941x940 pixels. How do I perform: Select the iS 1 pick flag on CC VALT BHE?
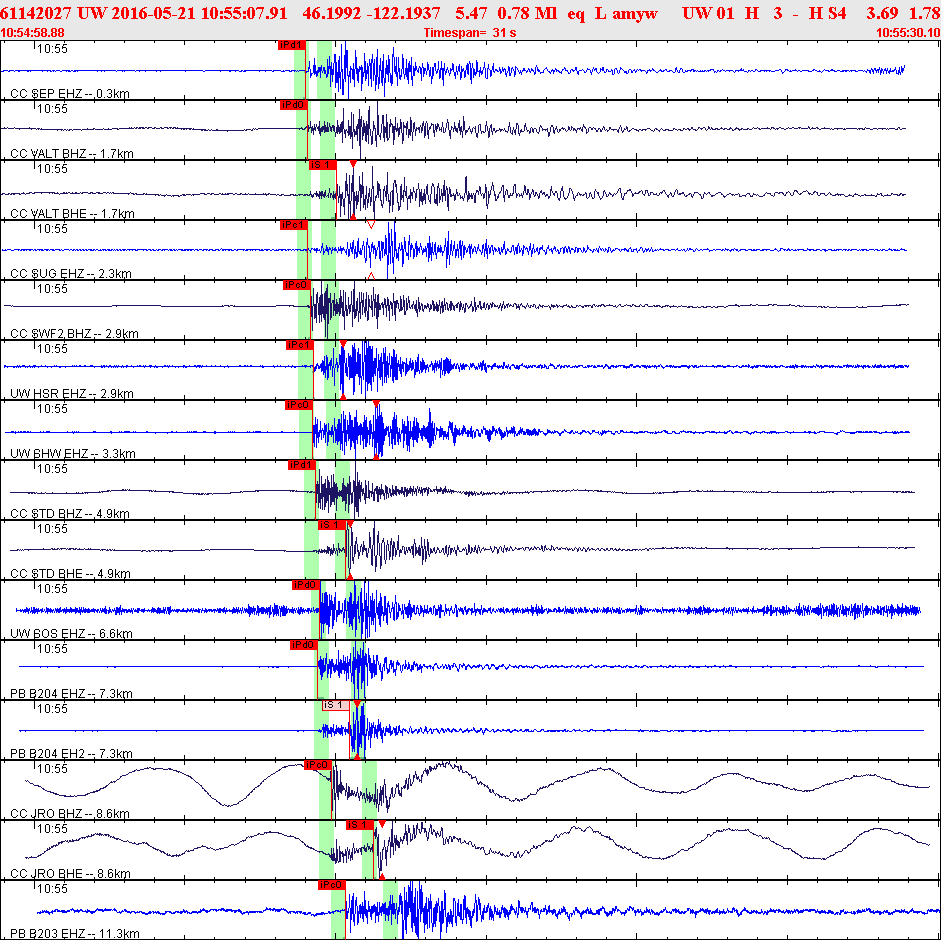[x=322, y=165]
